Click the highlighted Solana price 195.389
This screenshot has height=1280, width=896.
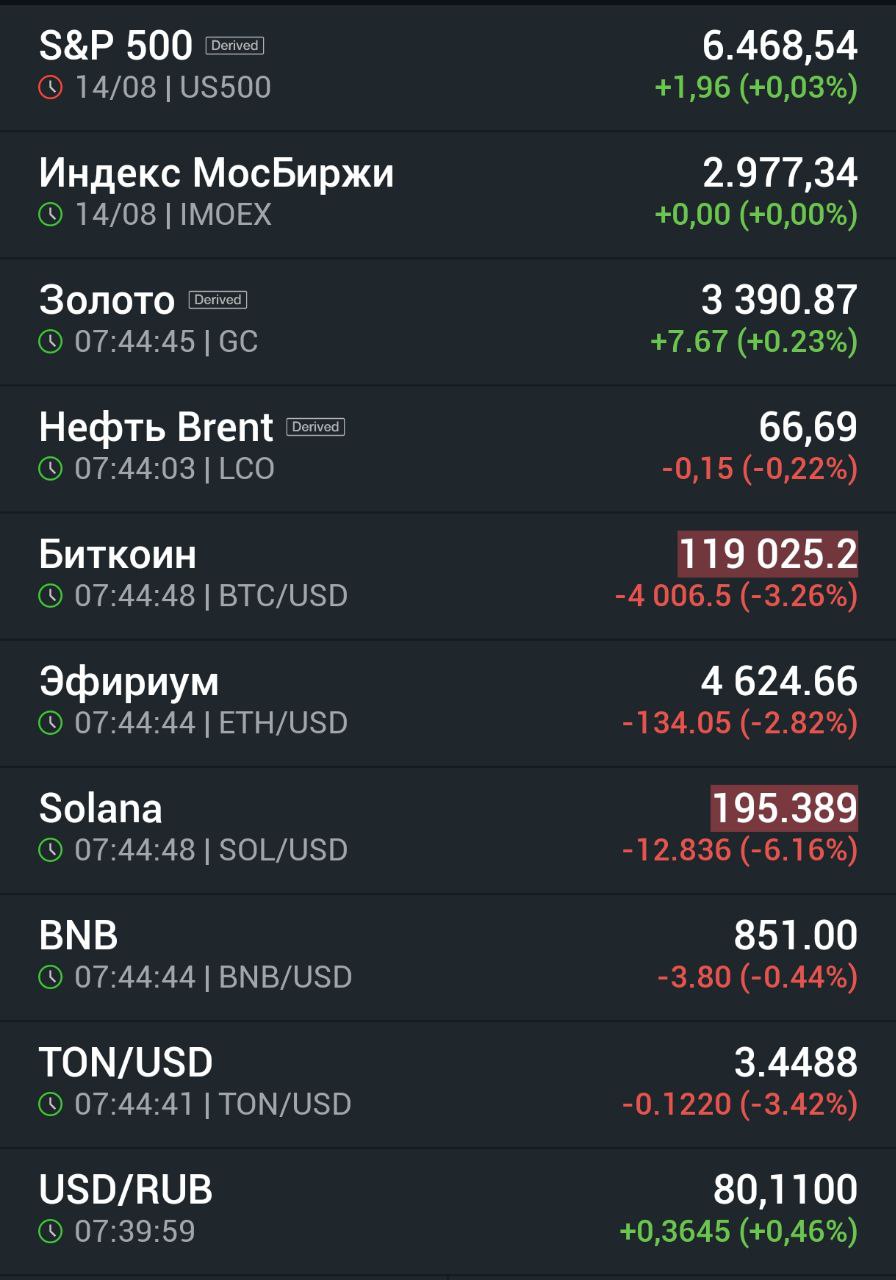pyautogui.click(x=784, y=808)
